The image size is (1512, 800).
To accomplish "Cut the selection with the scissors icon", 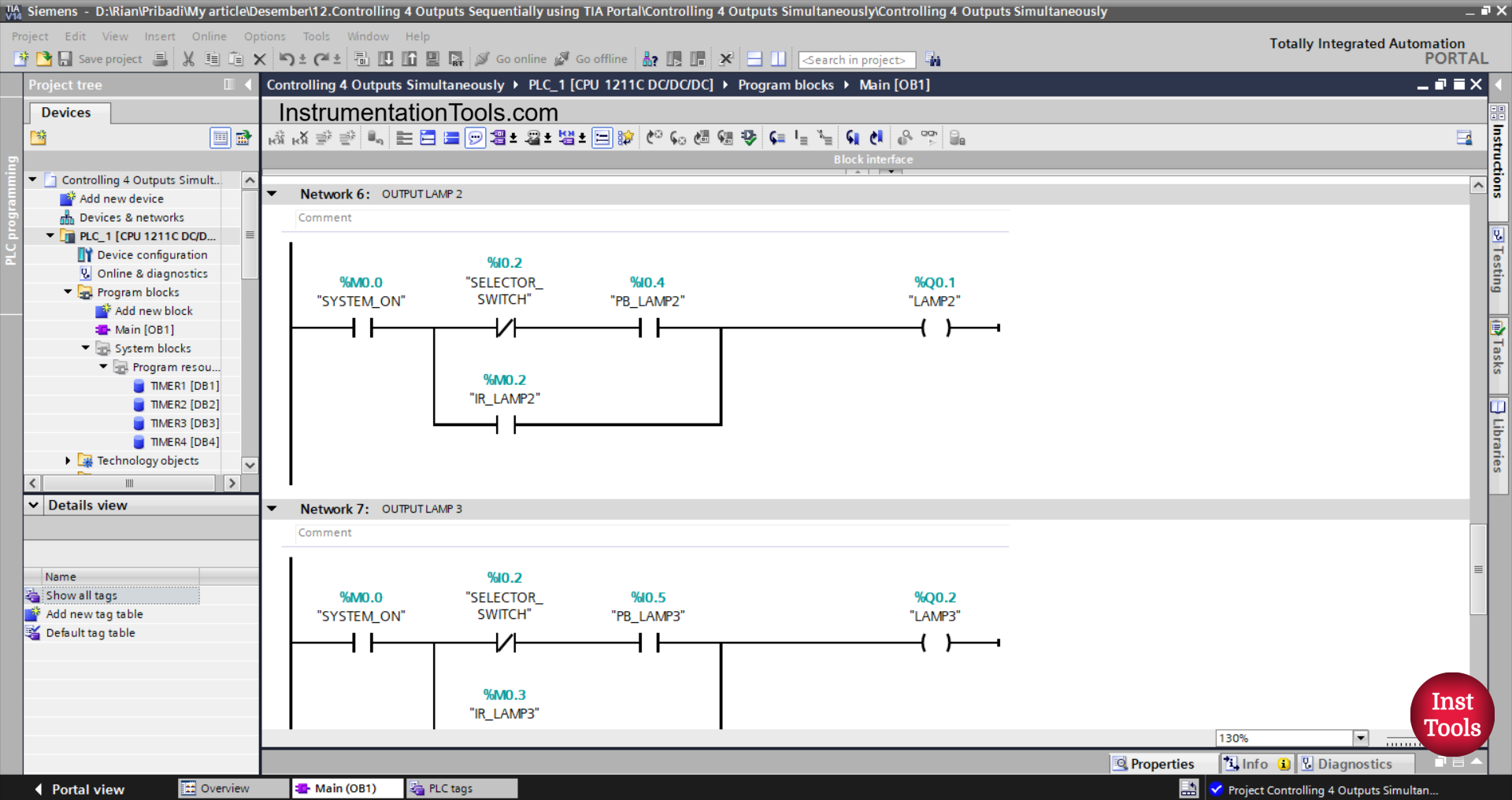I will click(x=188, y=59).
